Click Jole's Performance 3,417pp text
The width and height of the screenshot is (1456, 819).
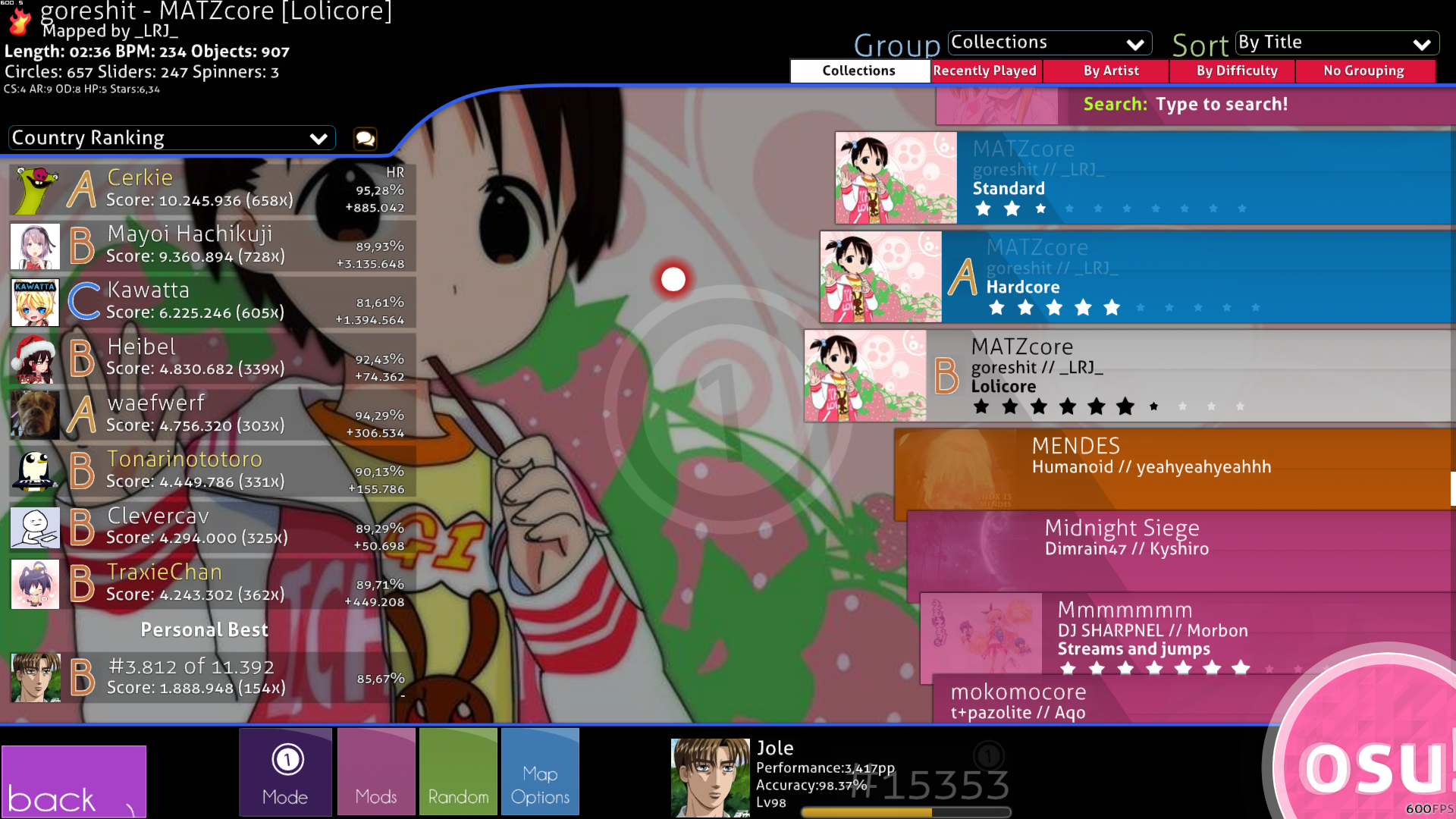[825, 768]
